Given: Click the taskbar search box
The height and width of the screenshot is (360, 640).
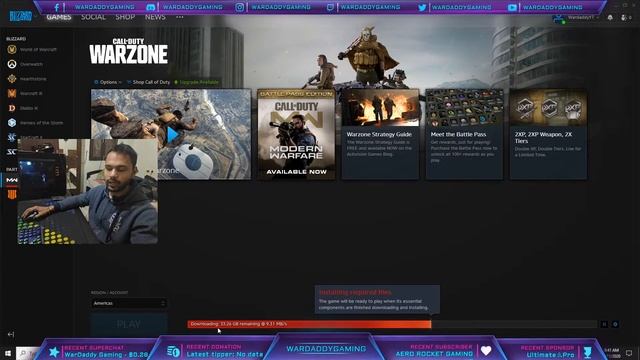Looking at the screenshot, I should point(29,353).
